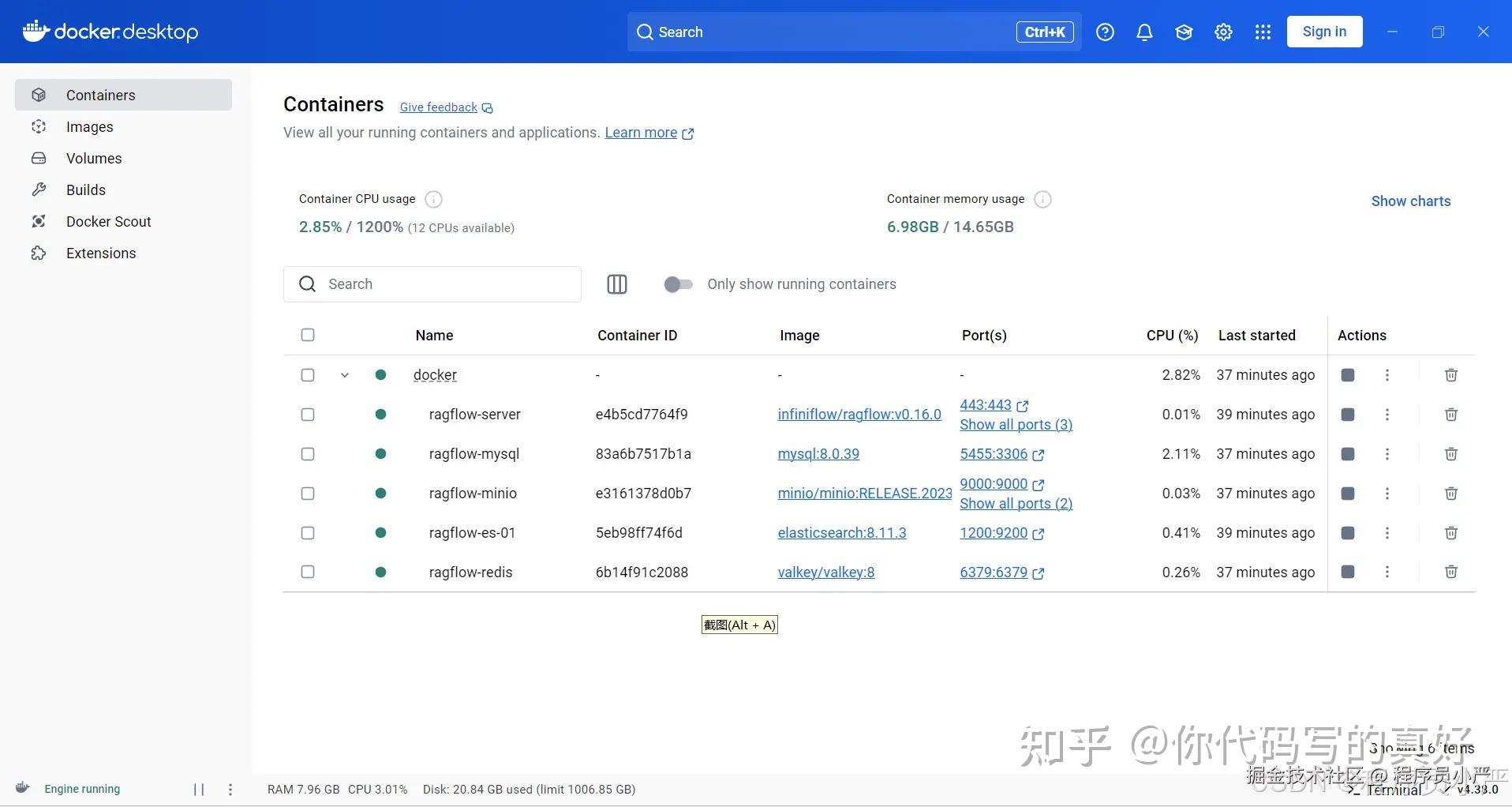The height and width of the screenshot is (807, 1512).
Task: Click the Docker Desktop logo
Action: [x=110, y=32]
